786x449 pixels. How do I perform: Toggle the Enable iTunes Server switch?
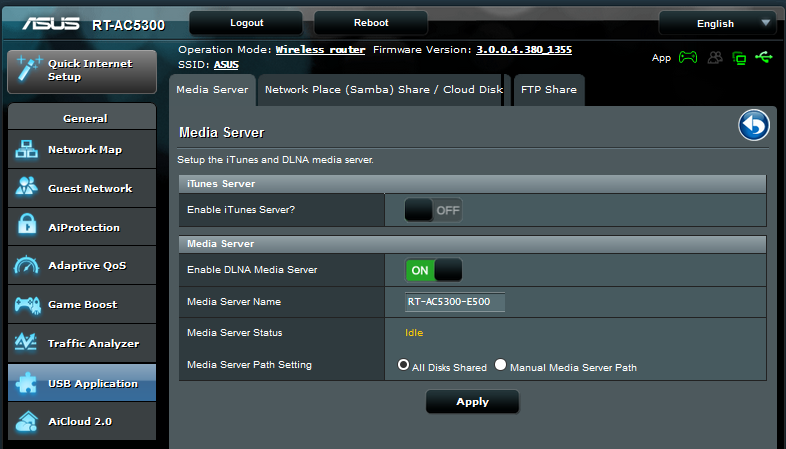pos(433,210)
